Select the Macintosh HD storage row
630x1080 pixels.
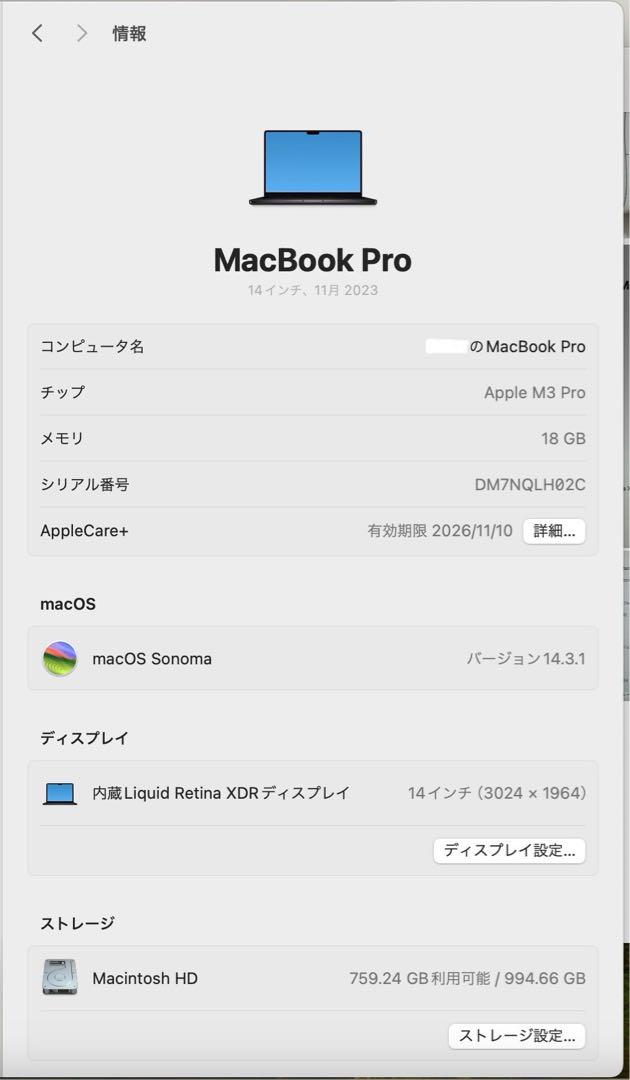pos(313,978)
